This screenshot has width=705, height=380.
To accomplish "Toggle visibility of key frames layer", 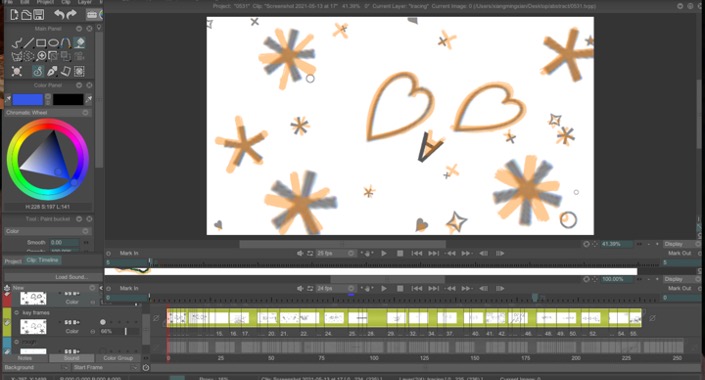I will 17,313.
